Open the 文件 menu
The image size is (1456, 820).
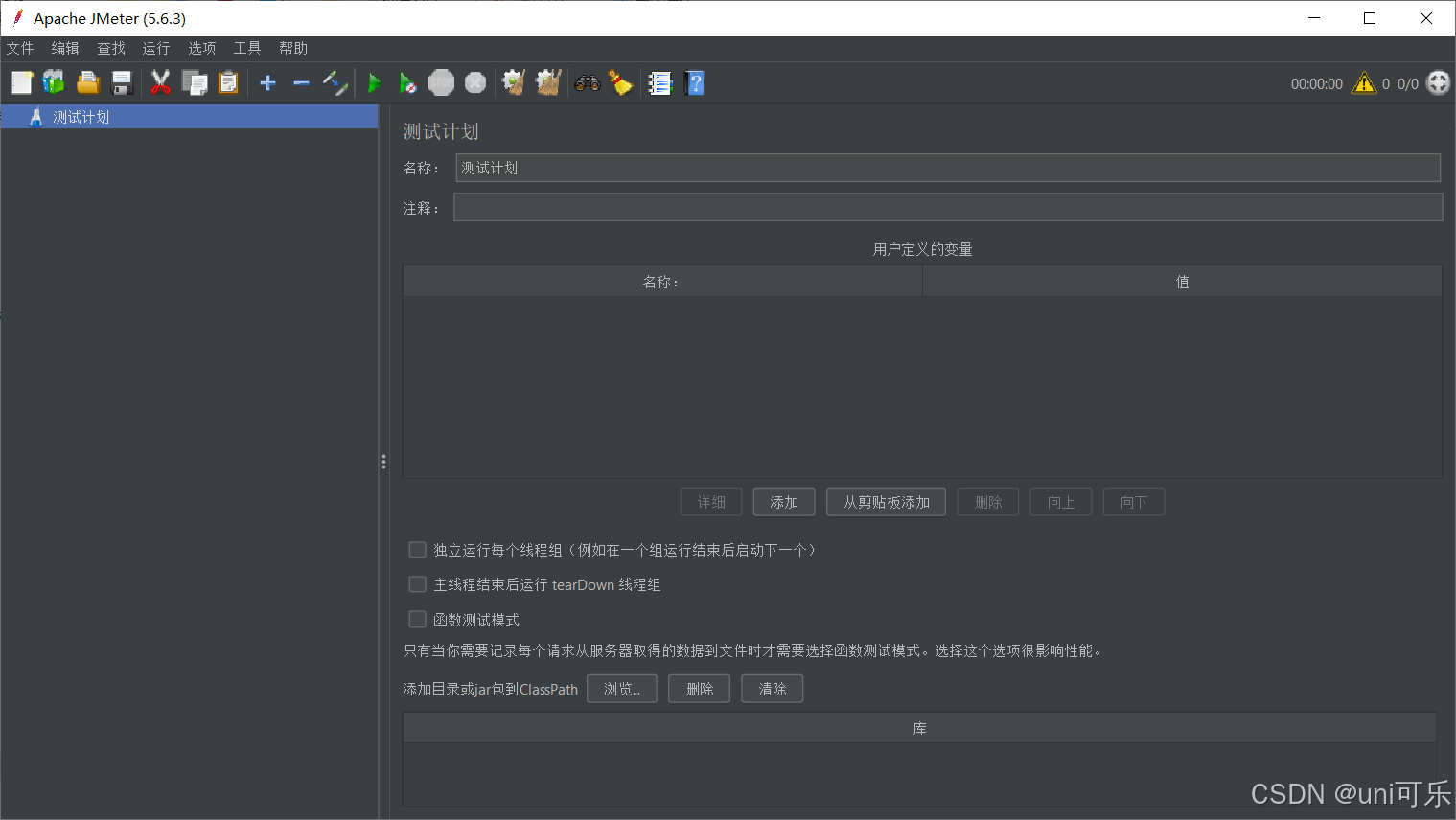pyautogui.click(x=20, y=48)
